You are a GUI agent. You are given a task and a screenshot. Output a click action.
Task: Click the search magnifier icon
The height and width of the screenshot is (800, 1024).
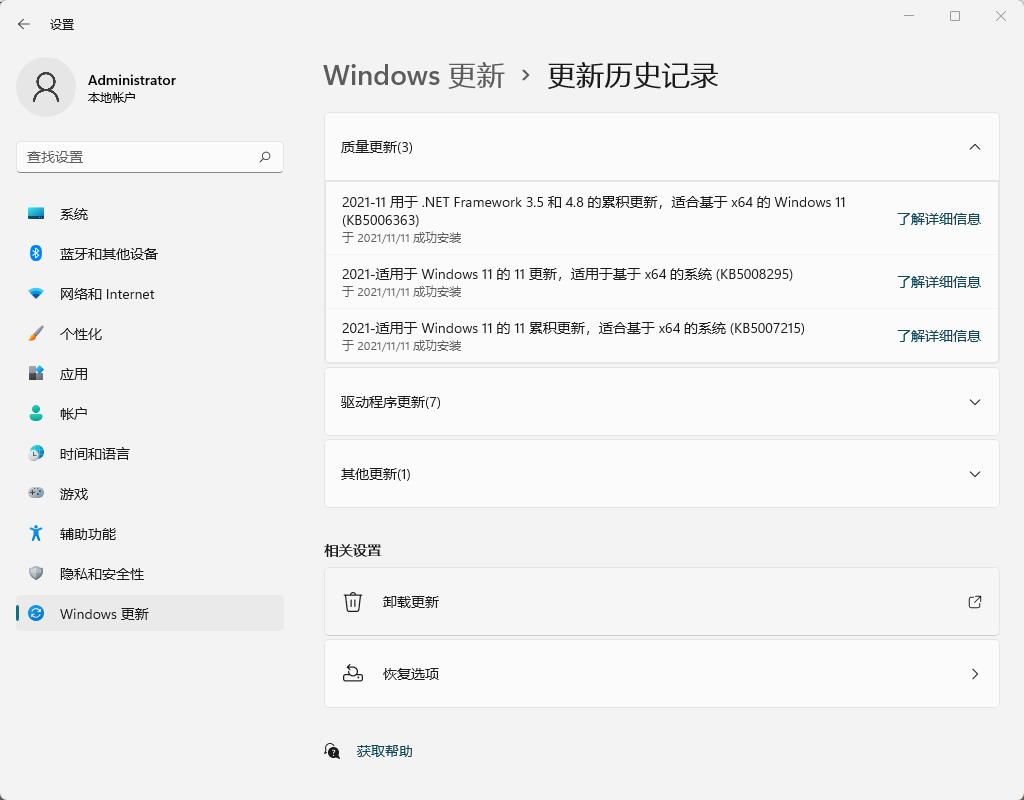[x=265, y=157]
